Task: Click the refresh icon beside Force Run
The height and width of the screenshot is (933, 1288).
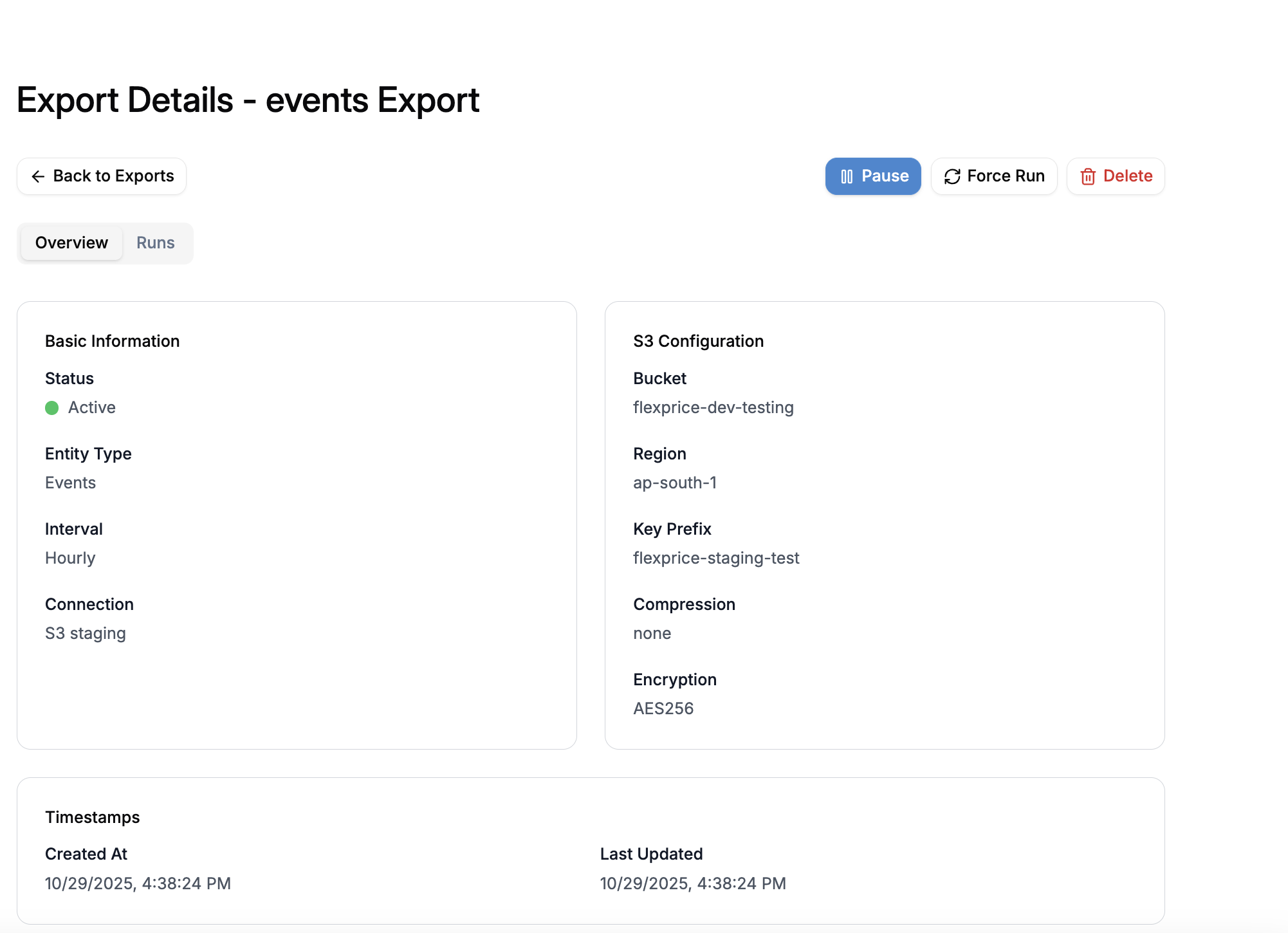Action: [x=952, y=176]
